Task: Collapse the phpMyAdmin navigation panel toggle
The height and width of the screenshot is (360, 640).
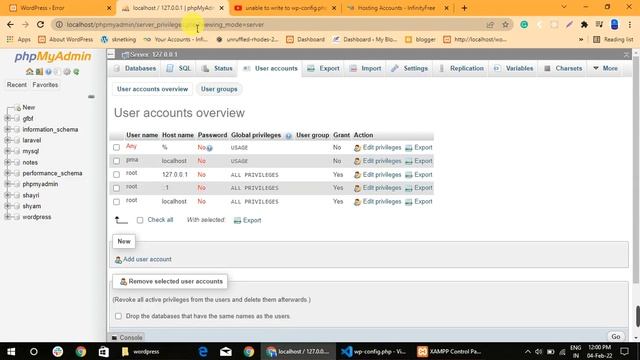Action: click(x=111, y=54)
